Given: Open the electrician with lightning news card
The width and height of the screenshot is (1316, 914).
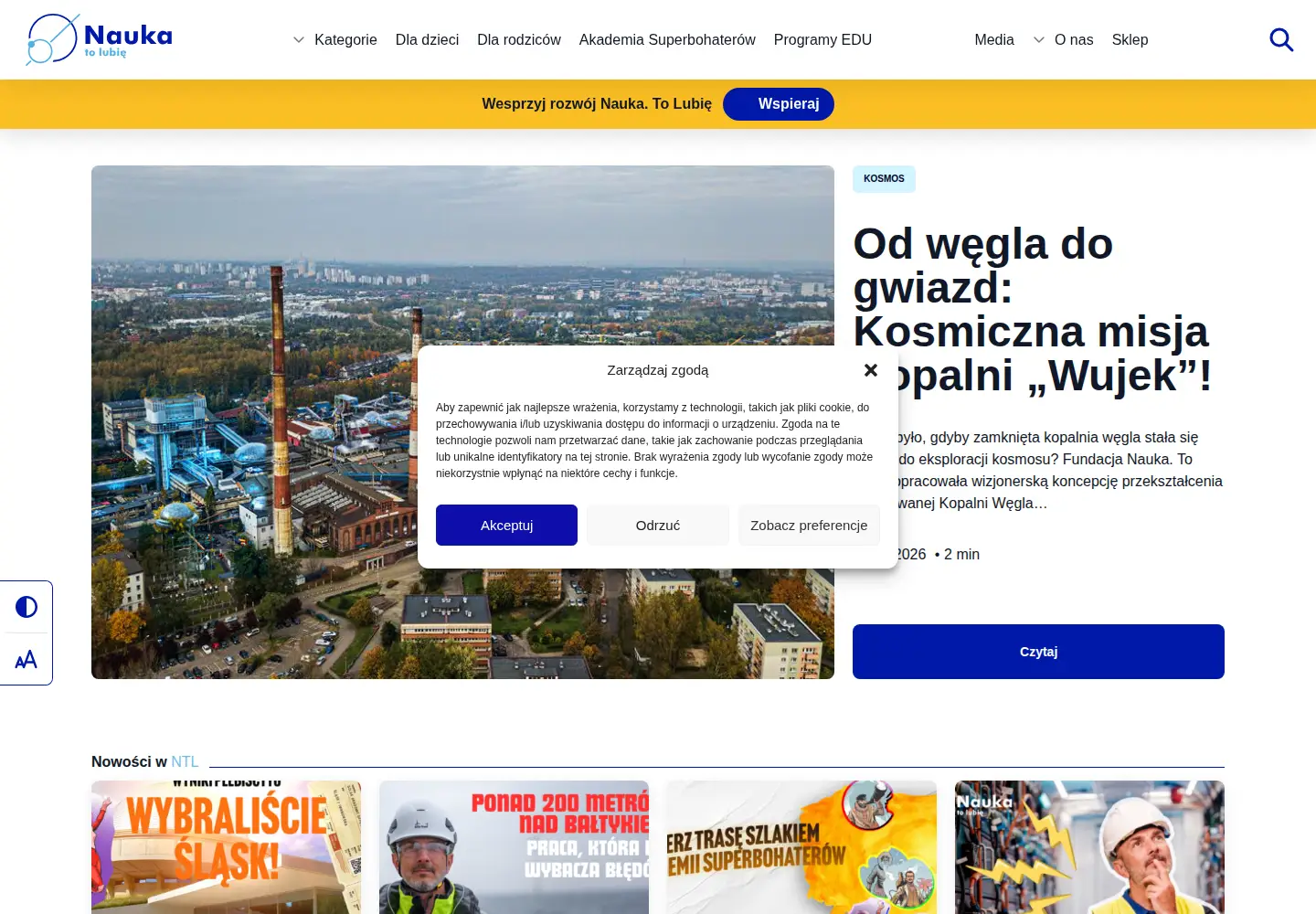Looking at the screenshot, I should [x=1089, y=847].
